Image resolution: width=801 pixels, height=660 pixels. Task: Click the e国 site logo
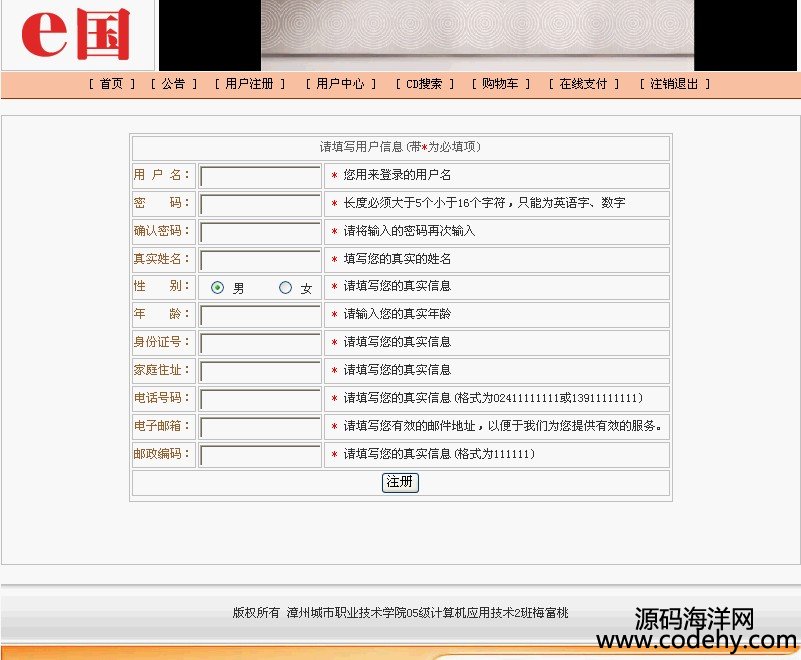(x=77, y=35)
